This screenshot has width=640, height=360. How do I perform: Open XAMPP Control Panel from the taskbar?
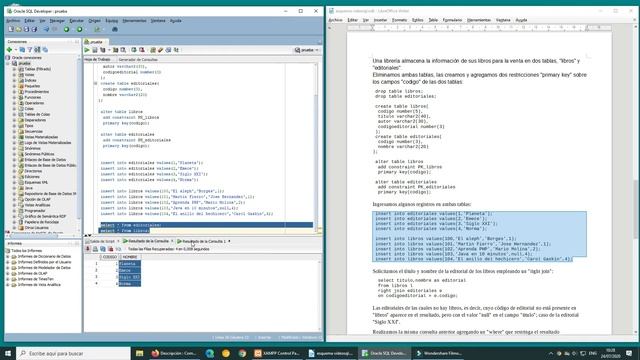(x=277, y=353)
